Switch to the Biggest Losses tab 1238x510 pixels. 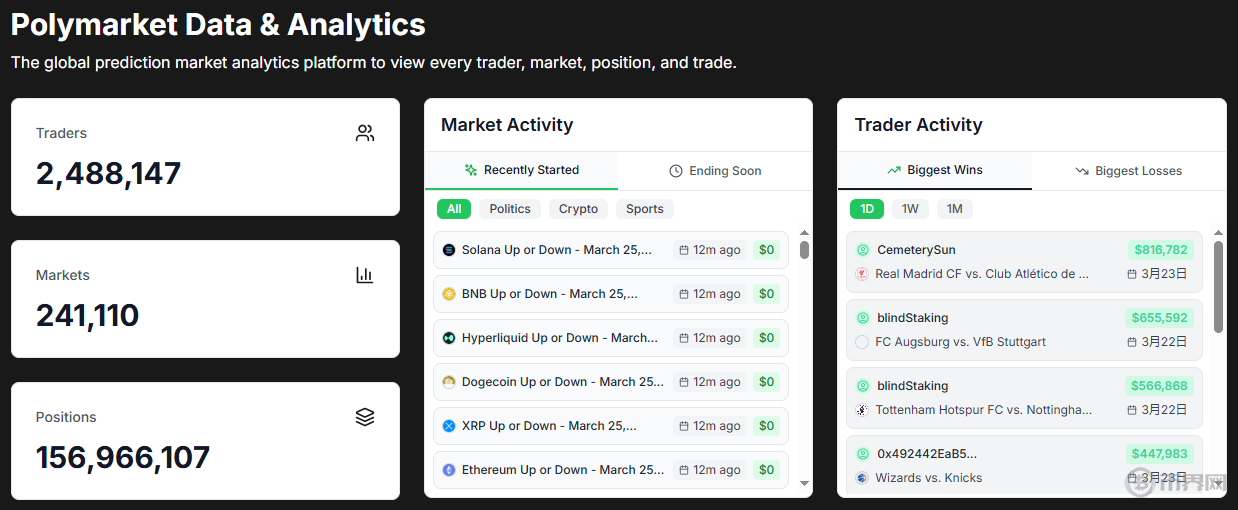[1129, 171]
